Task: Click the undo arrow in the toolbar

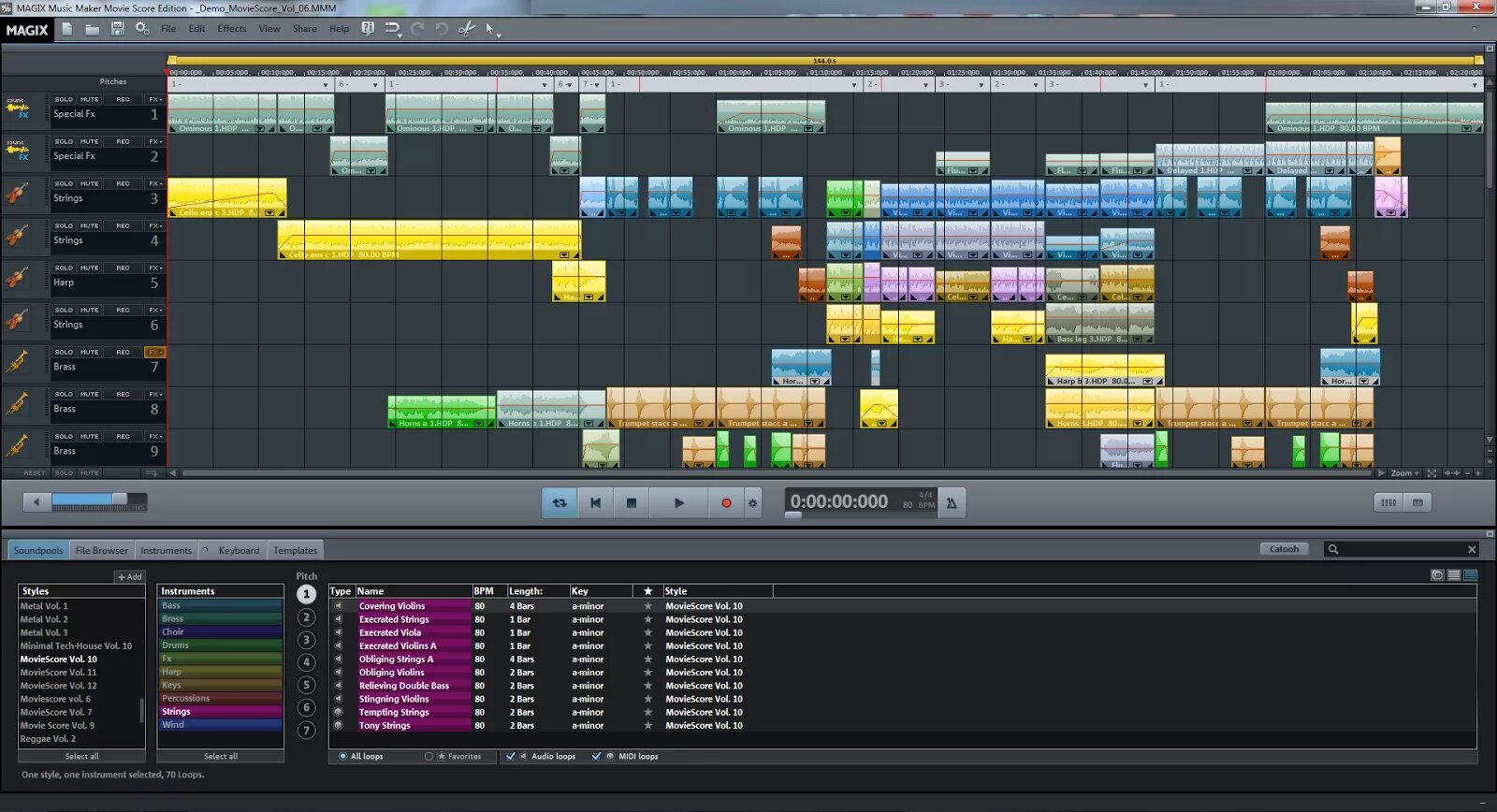Action: click(442, 29)
